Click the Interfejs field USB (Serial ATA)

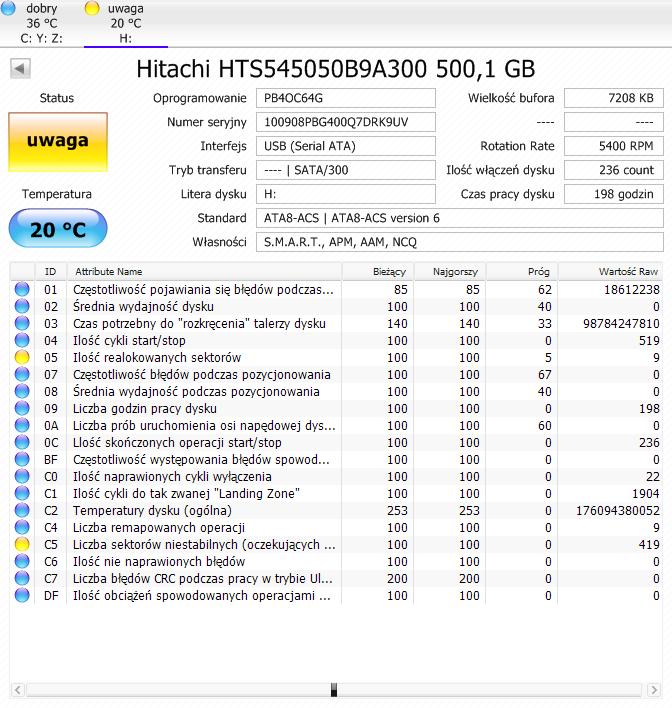pyautogui.click(x=346, y=146)
